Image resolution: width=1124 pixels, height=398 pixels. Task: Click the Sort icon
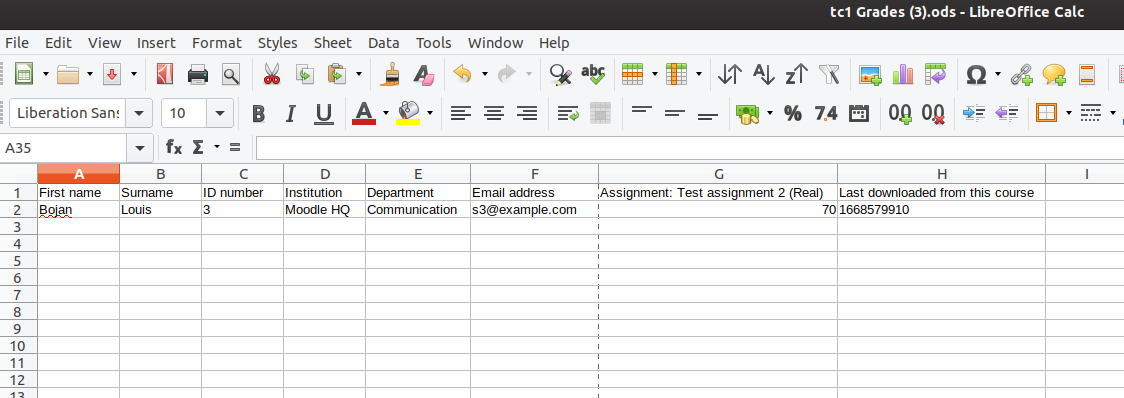[730, 74]
